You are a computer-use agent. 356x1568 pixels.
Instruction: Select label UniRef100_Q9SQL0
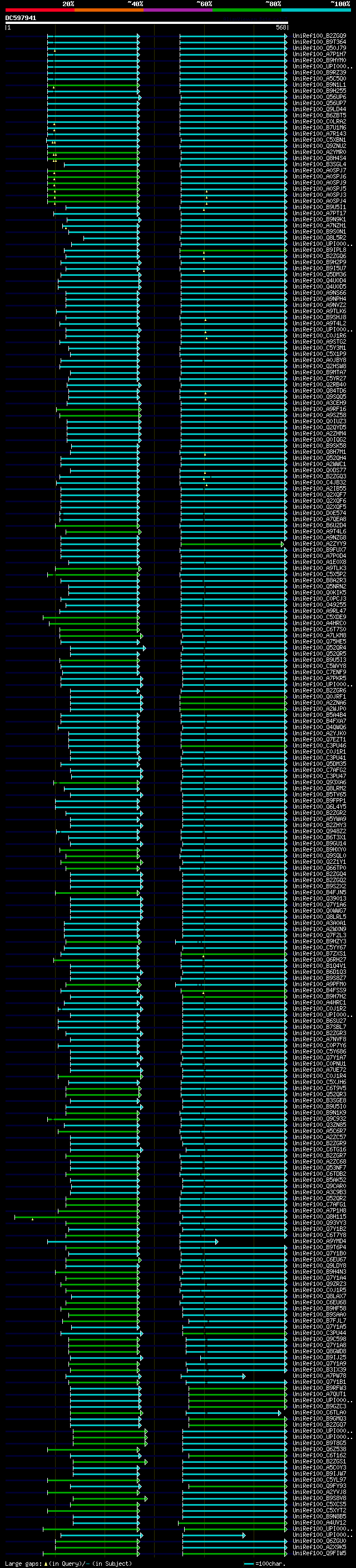pos(319,856)
